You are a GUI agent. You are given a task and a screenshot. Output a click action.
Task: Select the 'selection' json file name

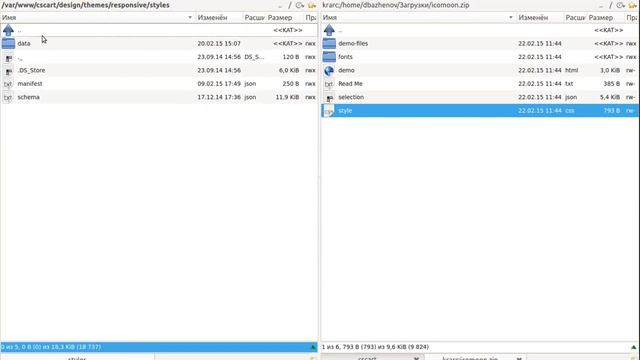351,97
